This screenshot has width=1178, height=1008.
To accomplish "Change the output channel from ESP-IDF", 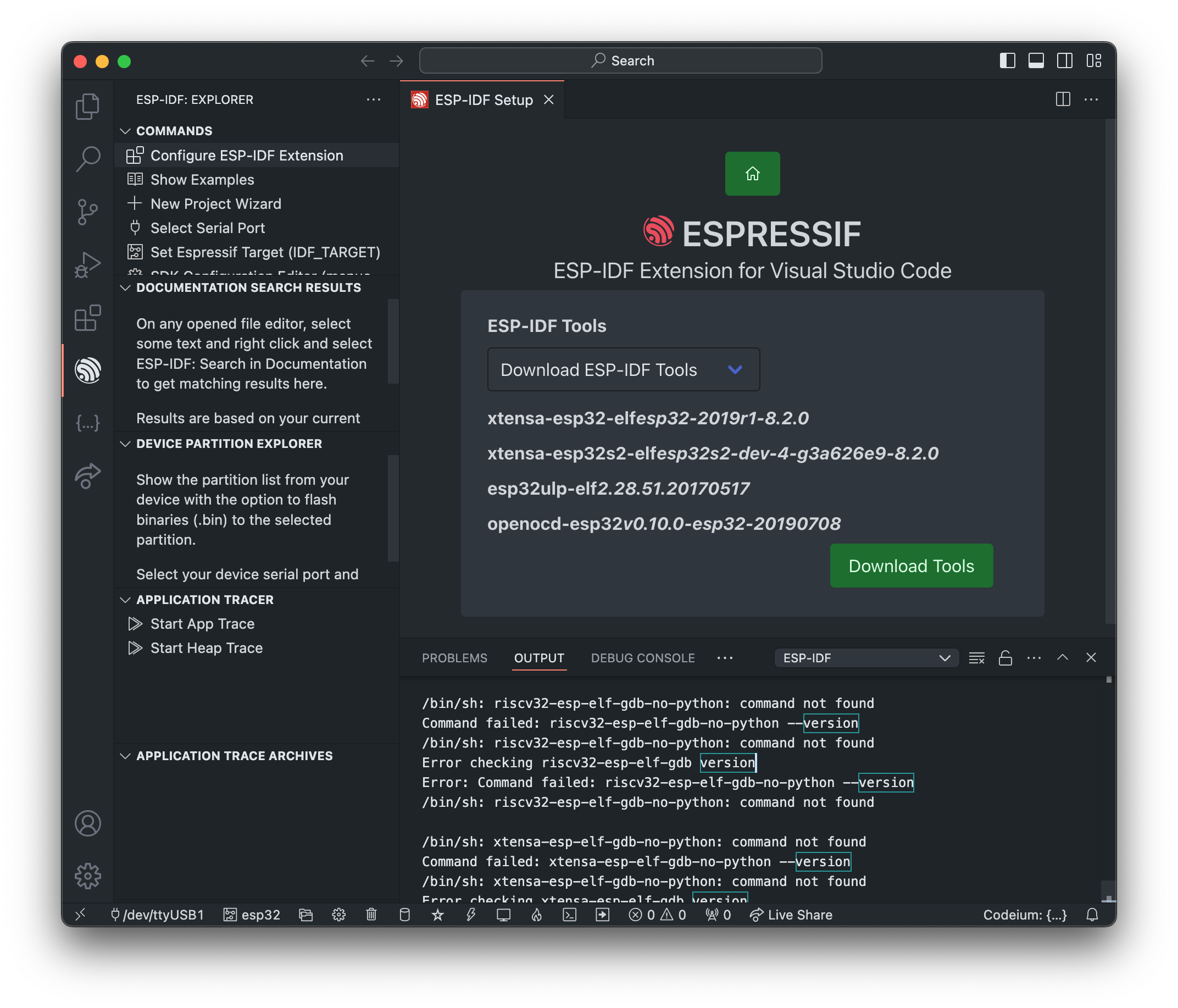I will pyautogui.click(x=866, y=657).
